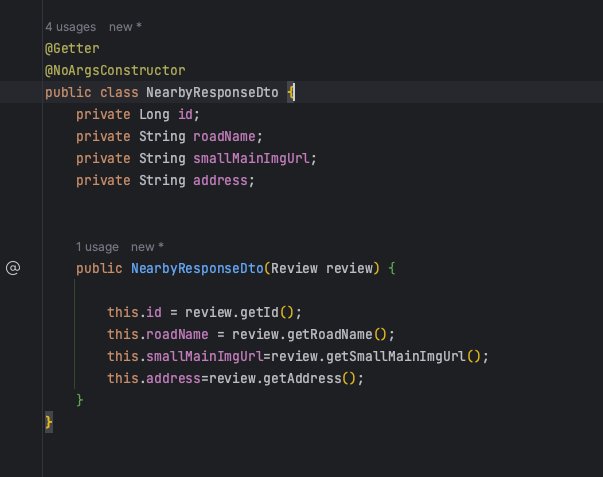Click the roadName field declaration
603x477 pixels.
click(224, 136)
